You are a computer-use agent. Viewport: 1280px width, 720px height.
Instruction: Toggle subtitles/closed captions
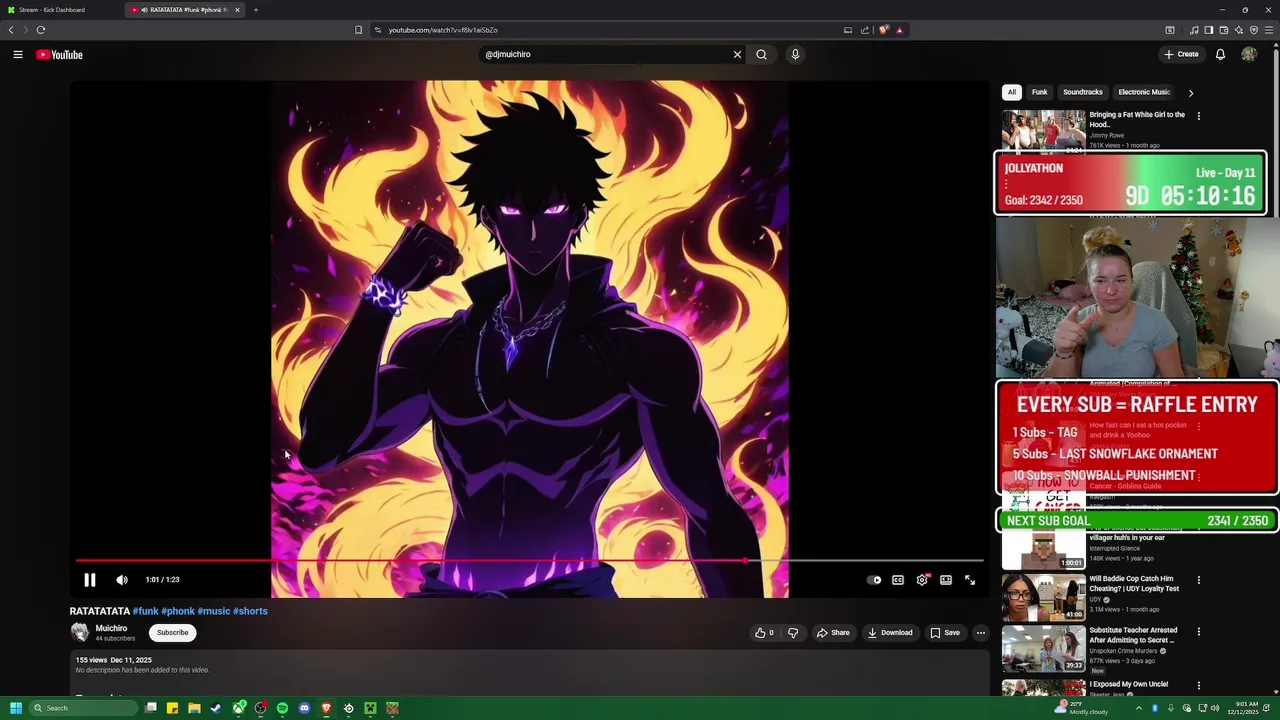pos(898,580)
